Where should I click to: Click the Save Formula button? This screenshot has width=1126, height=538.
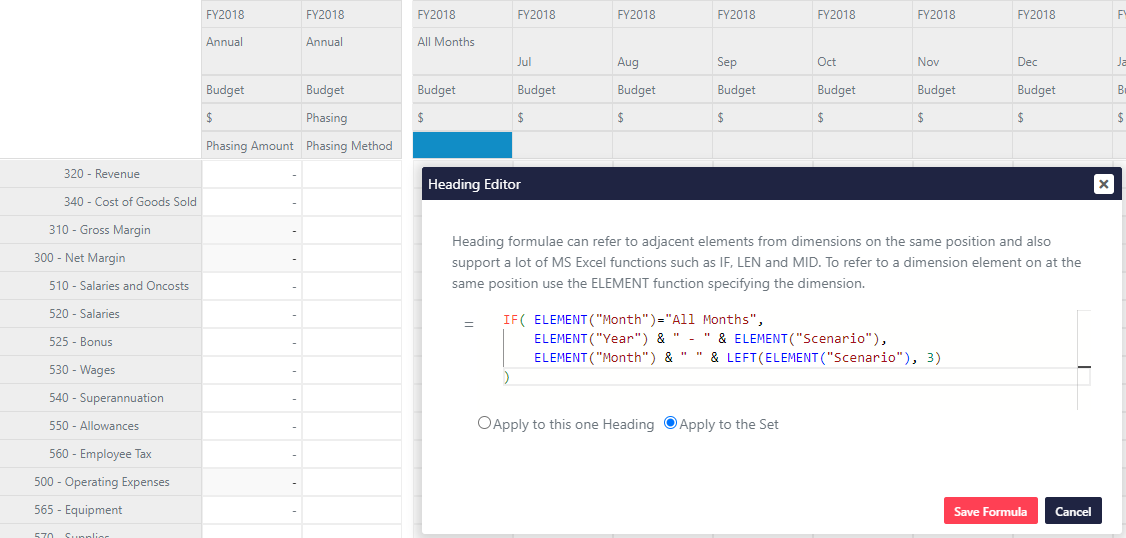[x=990, y=511]
